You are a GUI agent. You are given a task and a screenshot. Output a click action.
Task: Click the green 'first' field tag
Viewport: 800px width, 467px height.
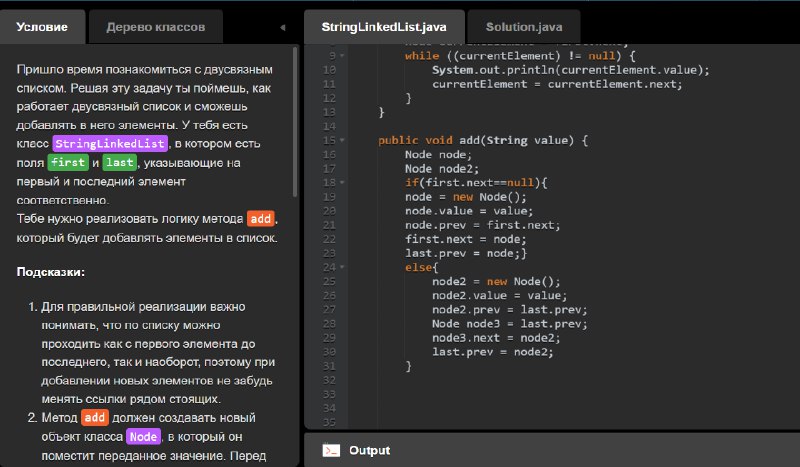[x=68, y=162]
